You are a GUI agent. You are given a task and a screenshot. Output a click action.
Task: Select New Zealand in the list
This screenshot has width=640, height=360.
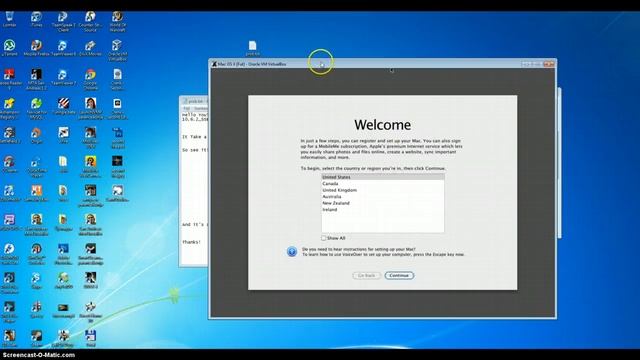pos(383,203)
